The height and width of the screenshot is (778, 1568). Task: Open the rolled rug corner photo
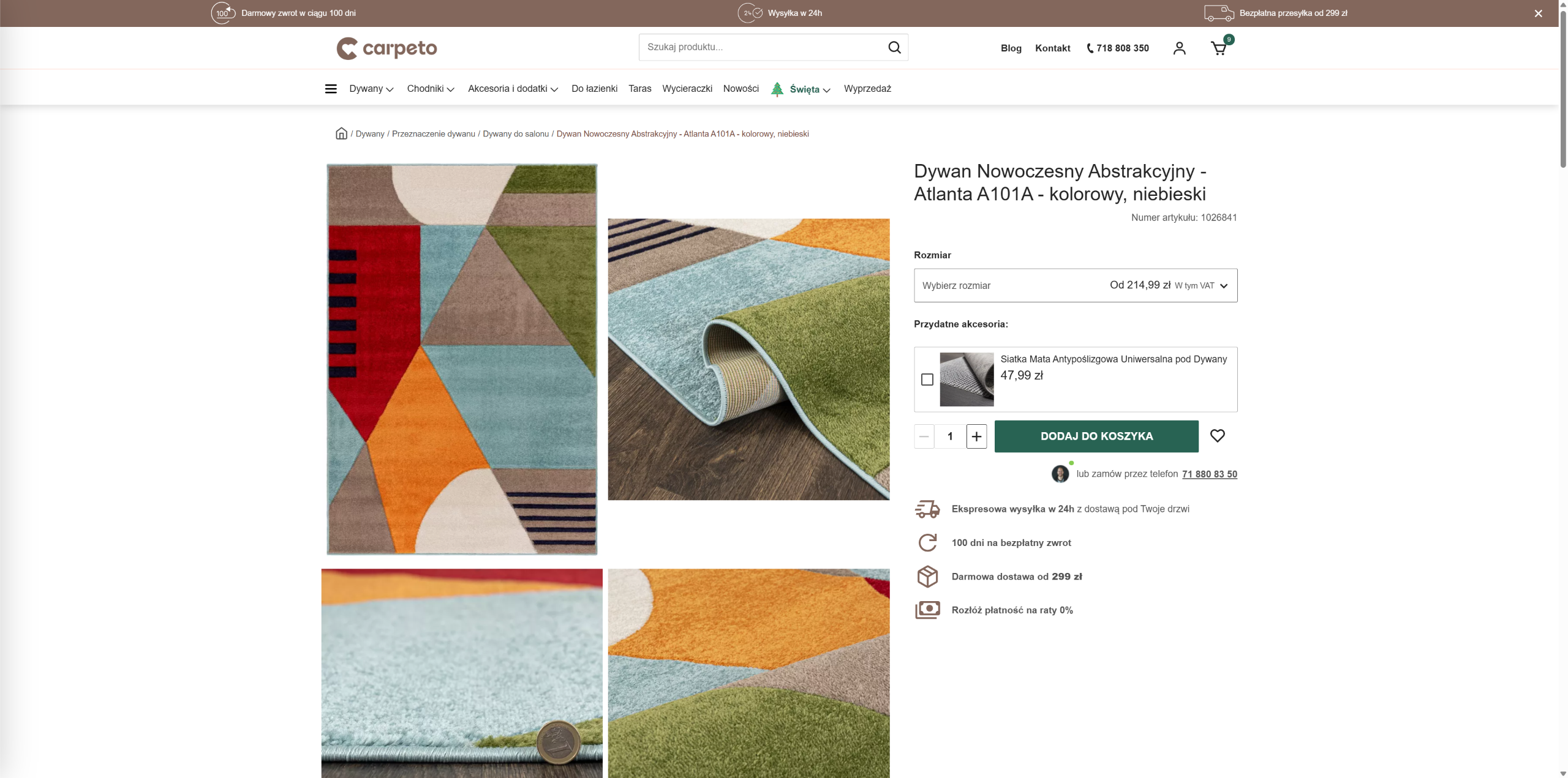click(748, 359)
